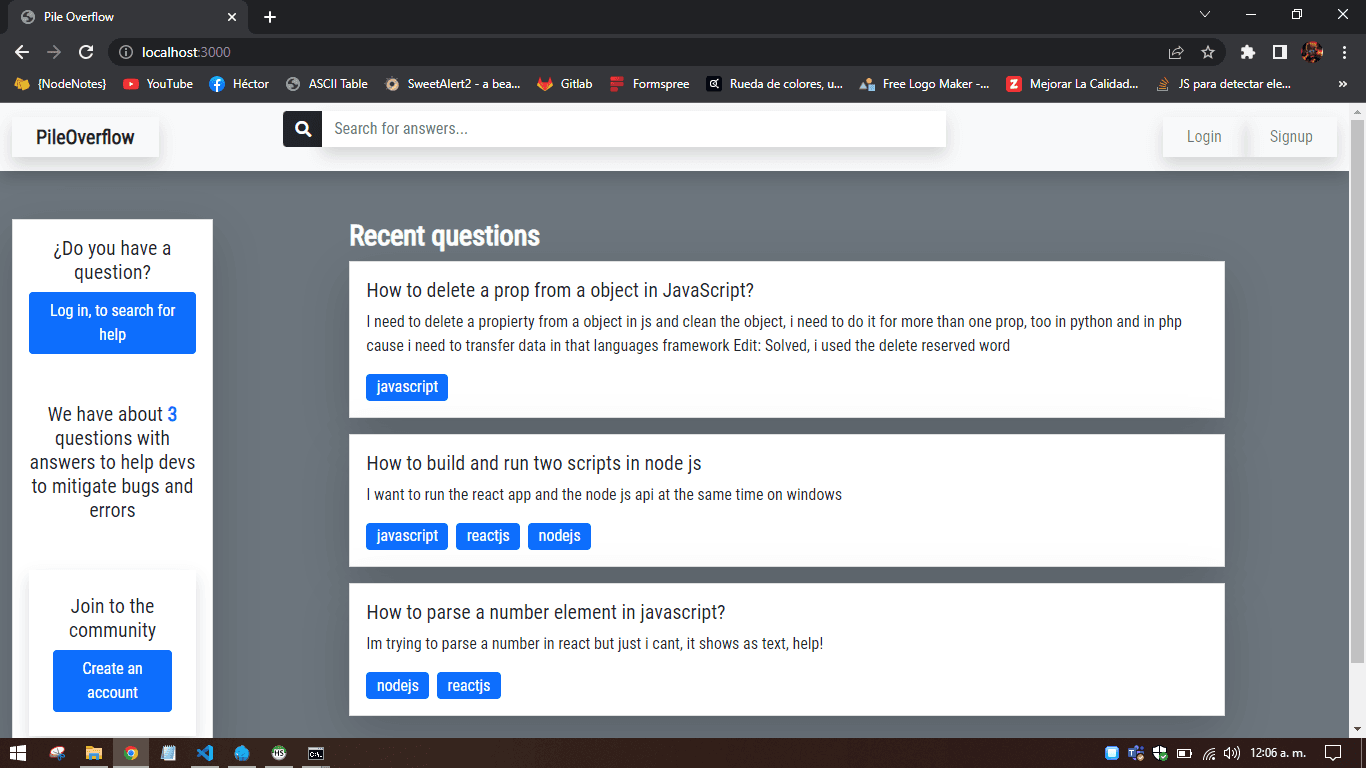Click the page vertical scrollbar

click(x=1357, y=390)
